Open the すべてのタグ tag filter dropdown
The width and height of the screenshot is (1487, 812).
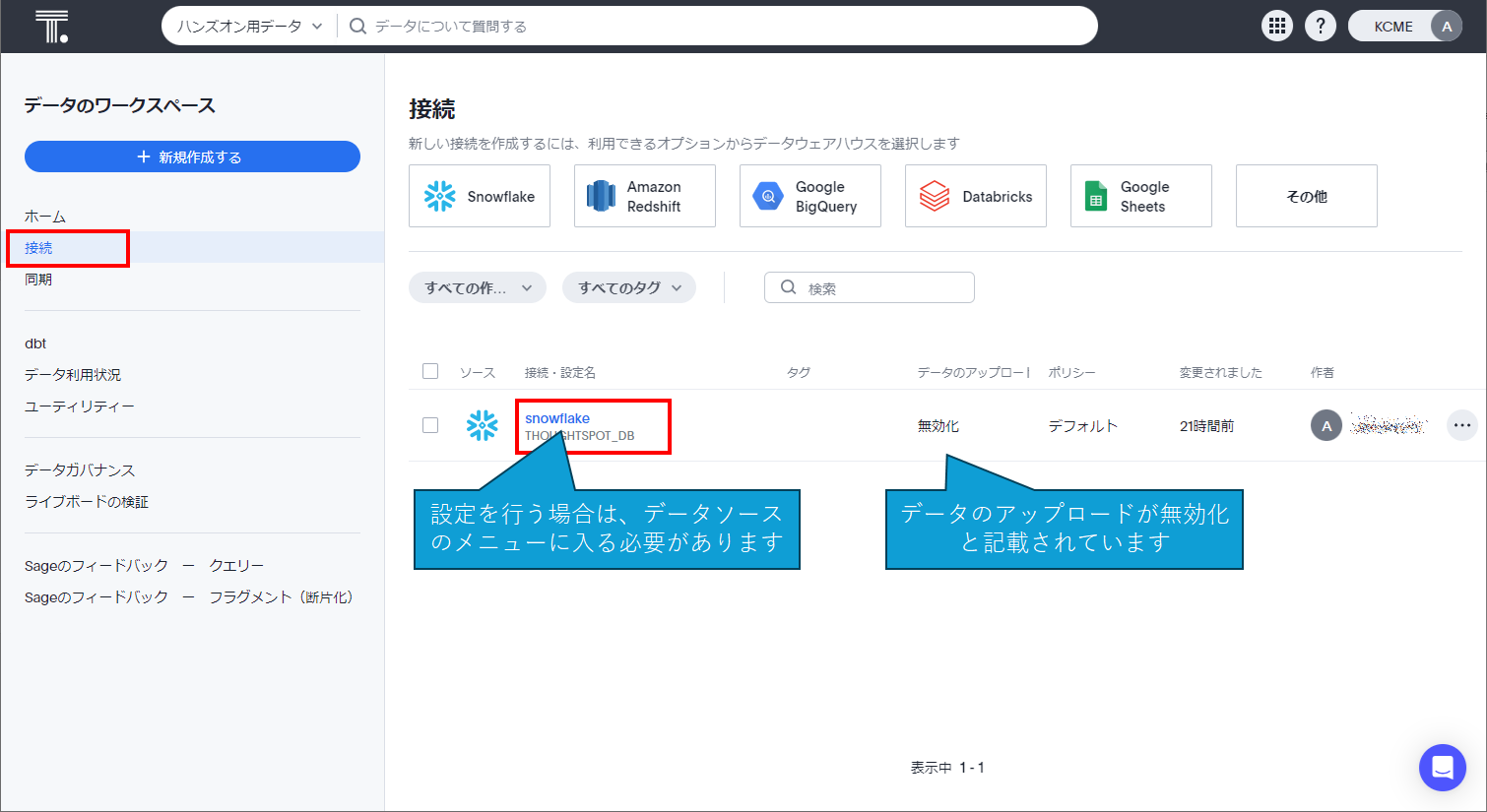[x=628, y=287]
